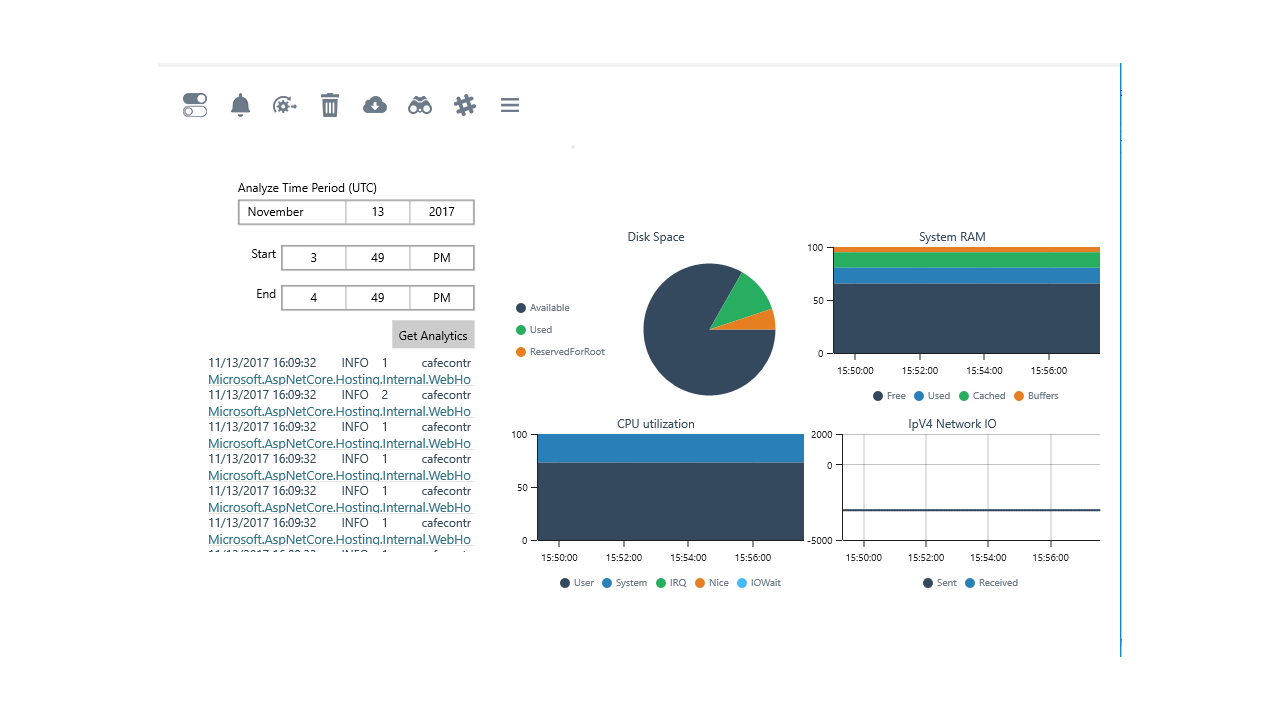Change the Start hour field 3

click(314, 258)
